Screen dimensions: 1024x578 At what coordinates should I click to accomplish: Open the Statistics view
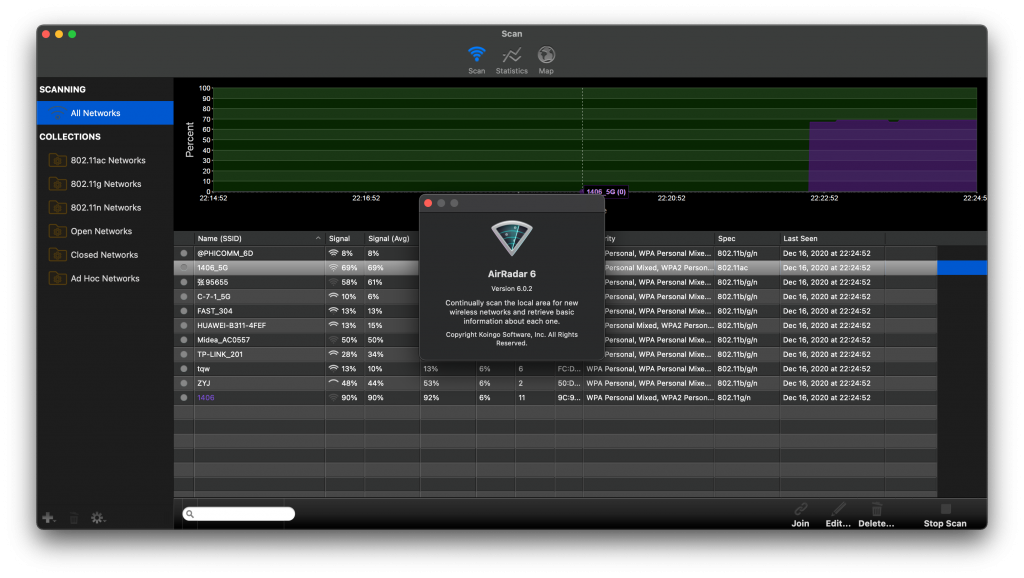coord(511,60)
